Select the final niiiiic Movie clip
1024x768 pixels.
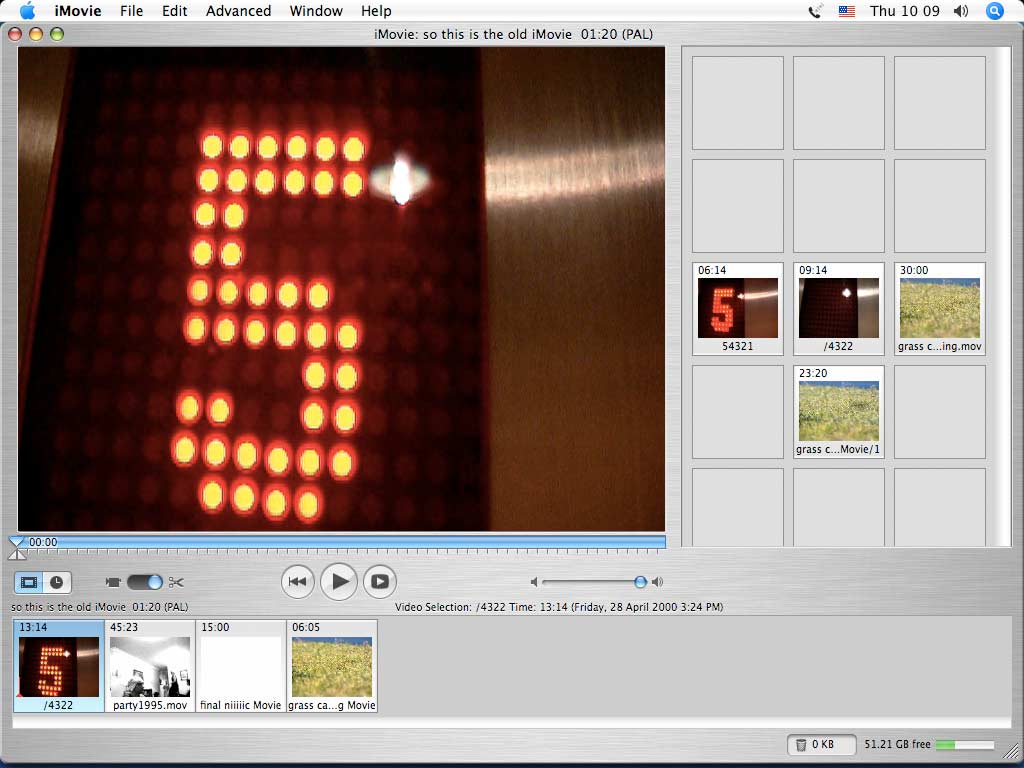[240, 666]
